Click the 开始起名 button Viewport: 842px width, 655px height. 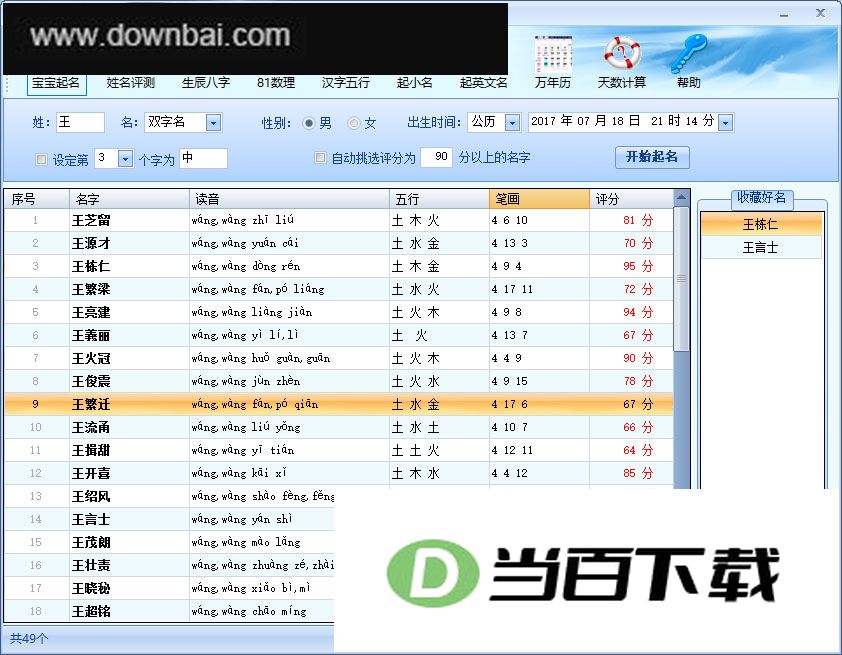(x=652, y=157)
